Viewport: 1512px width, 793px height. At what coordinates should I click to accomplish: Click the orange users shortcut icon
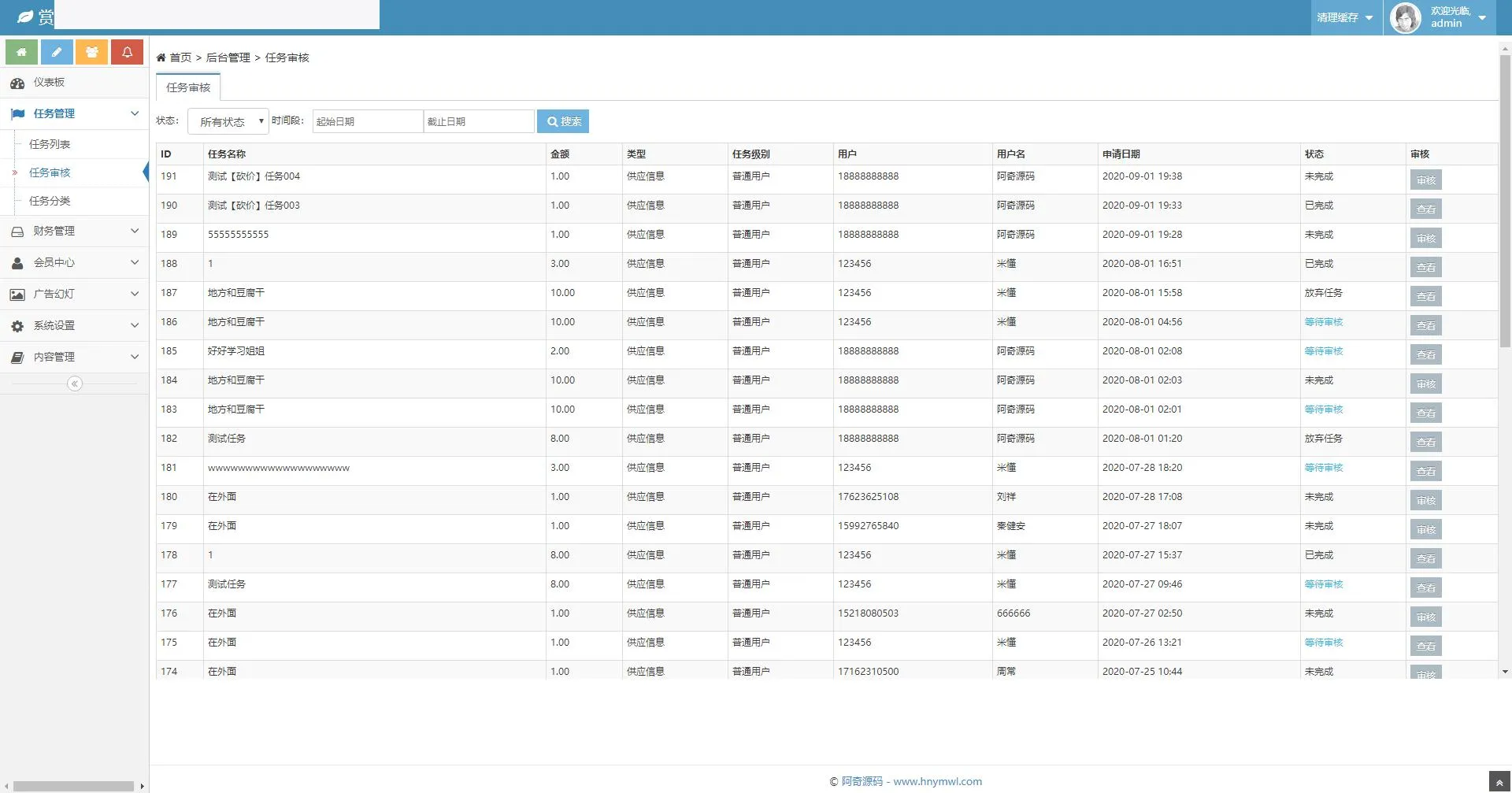click(92, 52)
